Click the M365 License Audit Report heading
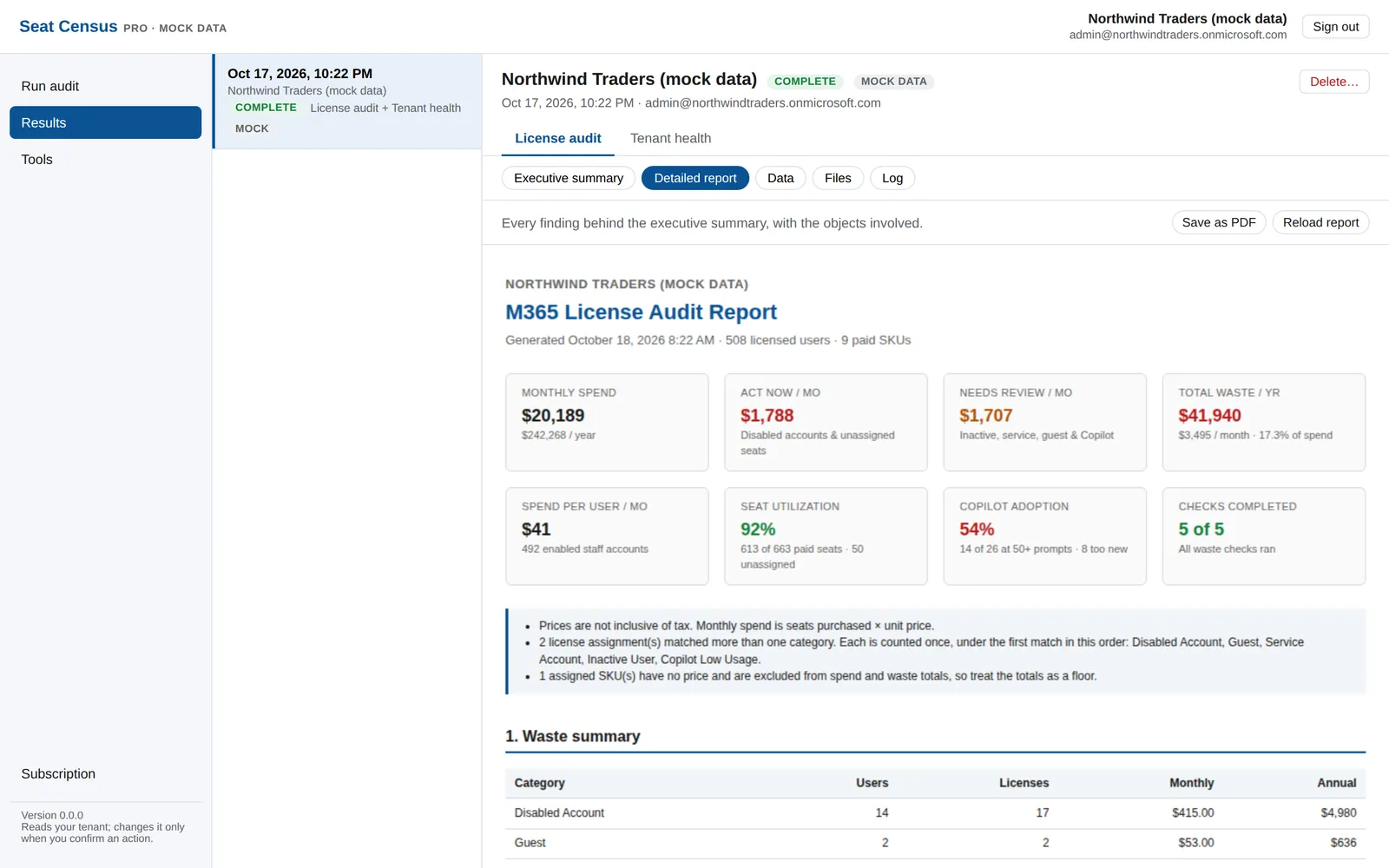1389x868 pixels. click(641, 312)
